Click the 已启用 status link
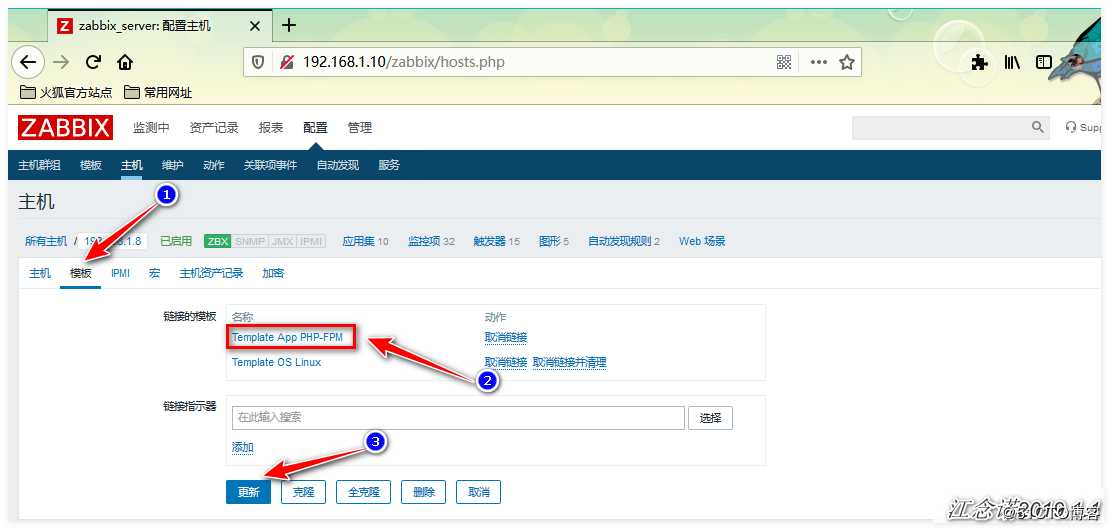This screenshot has height=530, width=1110. click(176, 241)
